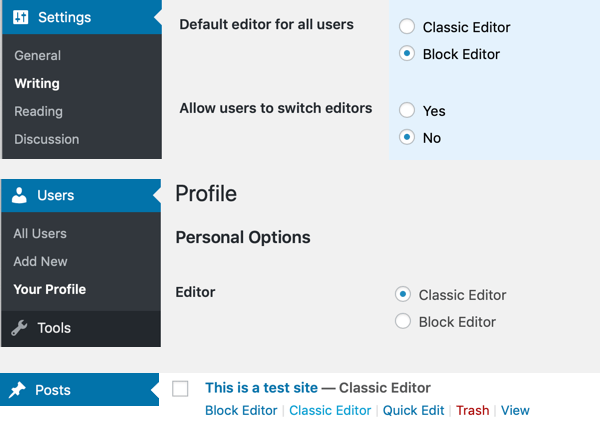This screenshot has width=600, height=429.
Task: Go to All Users submenu item
Action: tap(40, 233)
